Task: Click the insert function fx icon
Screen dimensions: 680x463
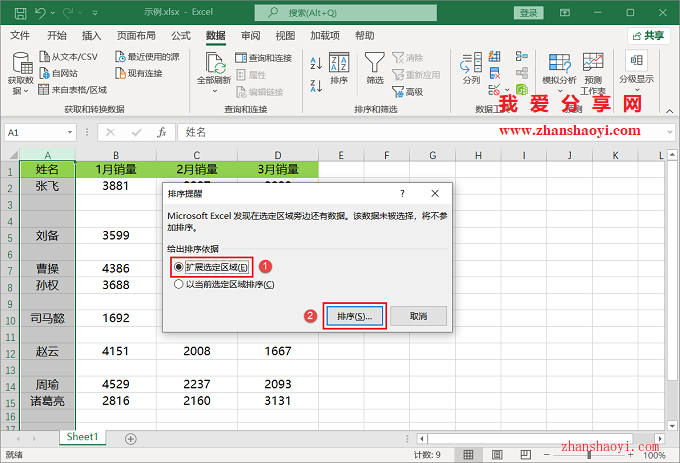Action: click(x=162, y=132)
